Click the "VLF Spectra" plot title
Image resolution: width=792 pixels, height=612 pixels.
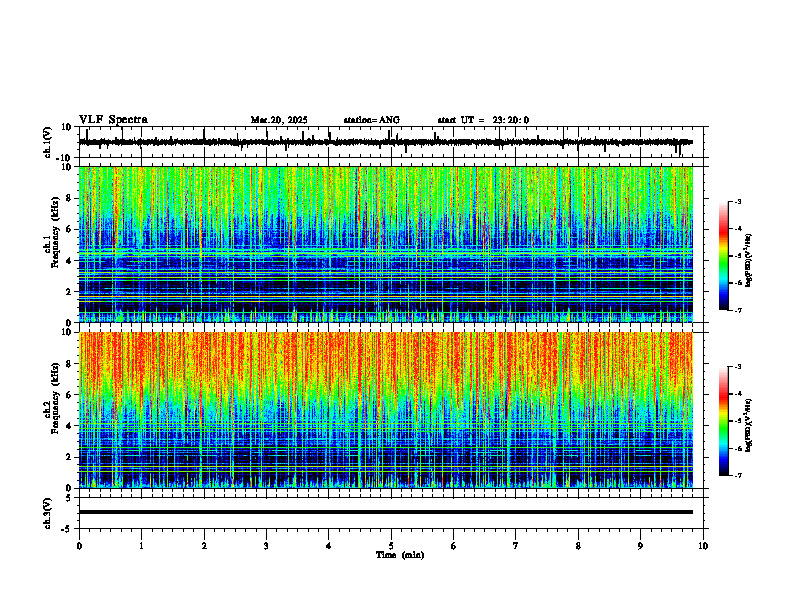pos(113,120)
